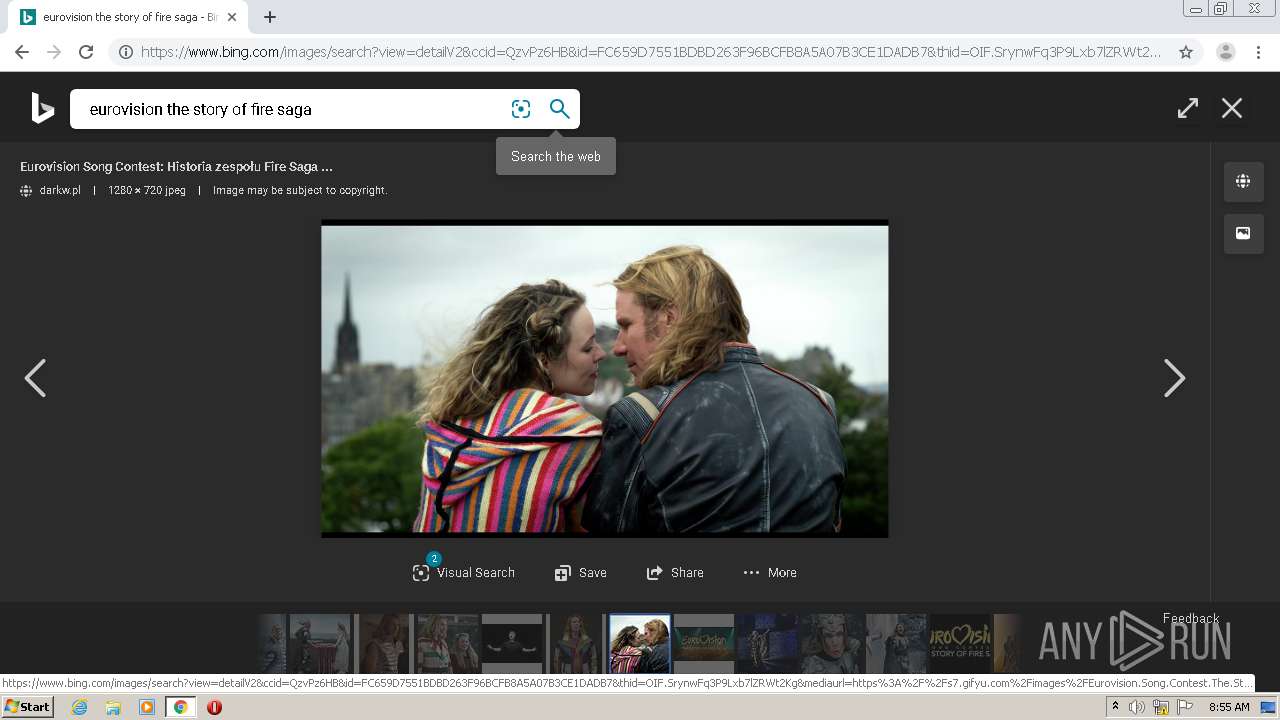Viewport: 1280px width, 720px height.
Task: Click the visual search count badge 2
Action: coord(434,559)
